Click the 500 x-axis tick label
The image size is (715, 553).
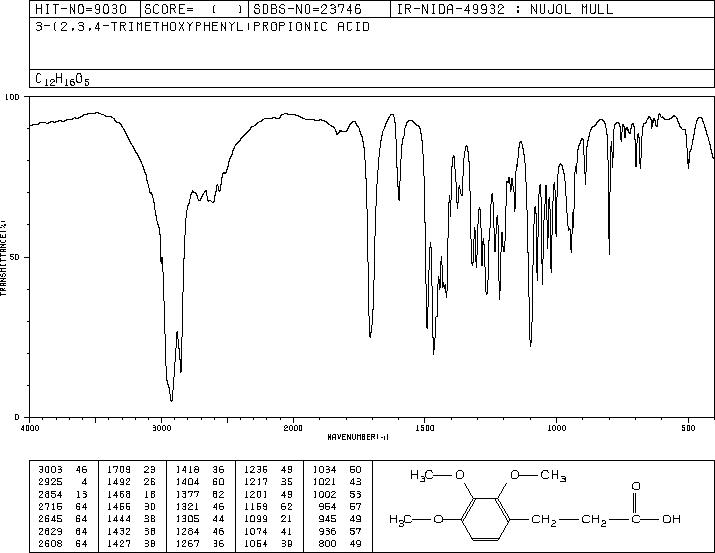coord(688,428)
